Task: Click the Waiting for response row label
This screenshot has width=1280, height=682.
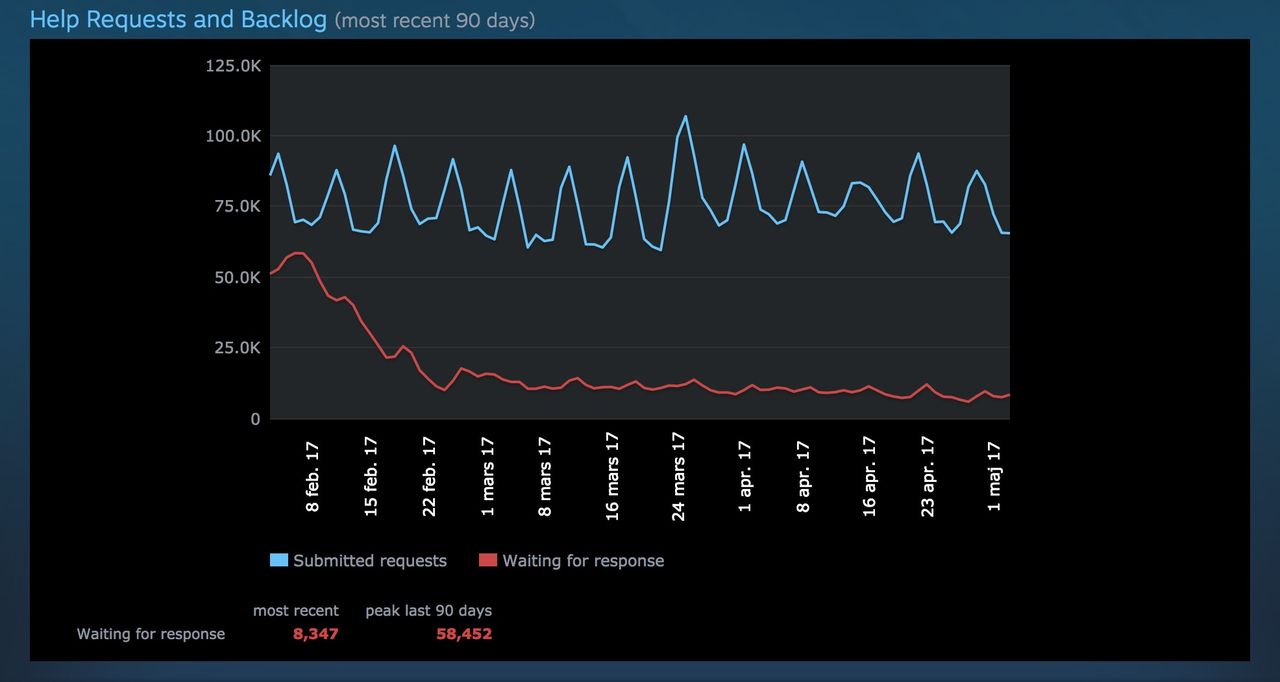Action: (x=151, y=633)
